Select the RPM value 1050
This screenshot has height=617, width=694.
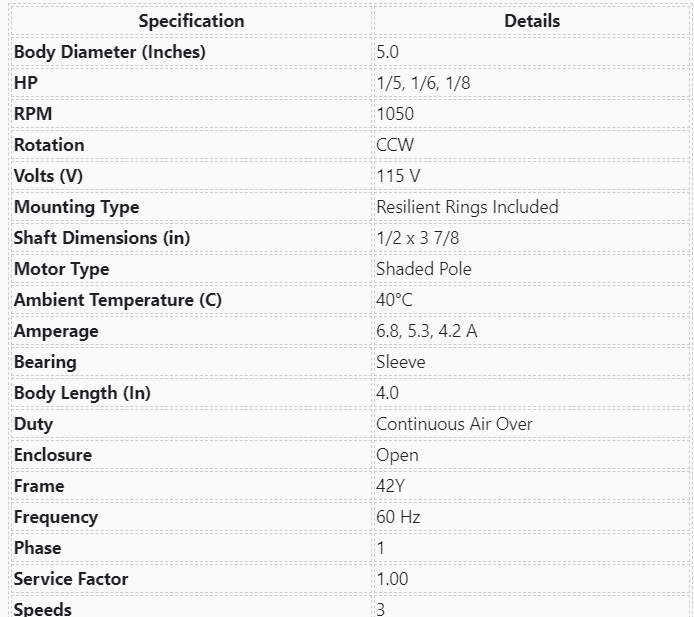point(395,114)
